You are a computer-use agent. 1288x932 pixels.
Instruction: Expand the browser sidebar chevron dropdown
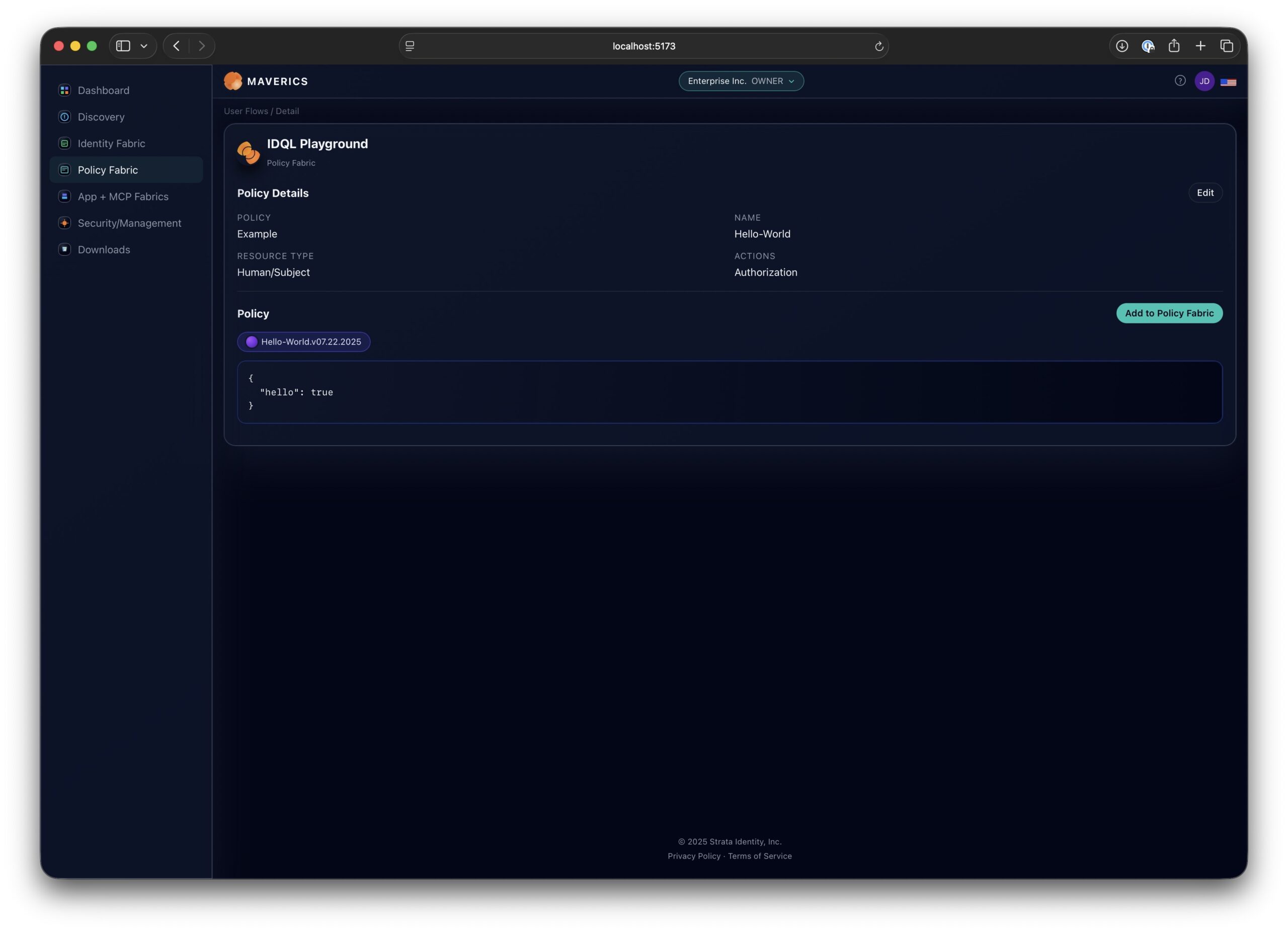coord(144,46)
